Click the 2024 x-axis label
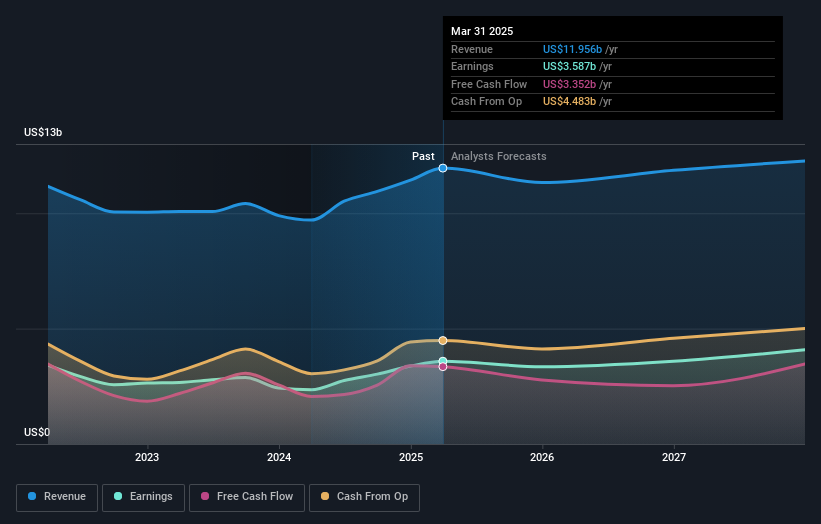 click(279, 458)
